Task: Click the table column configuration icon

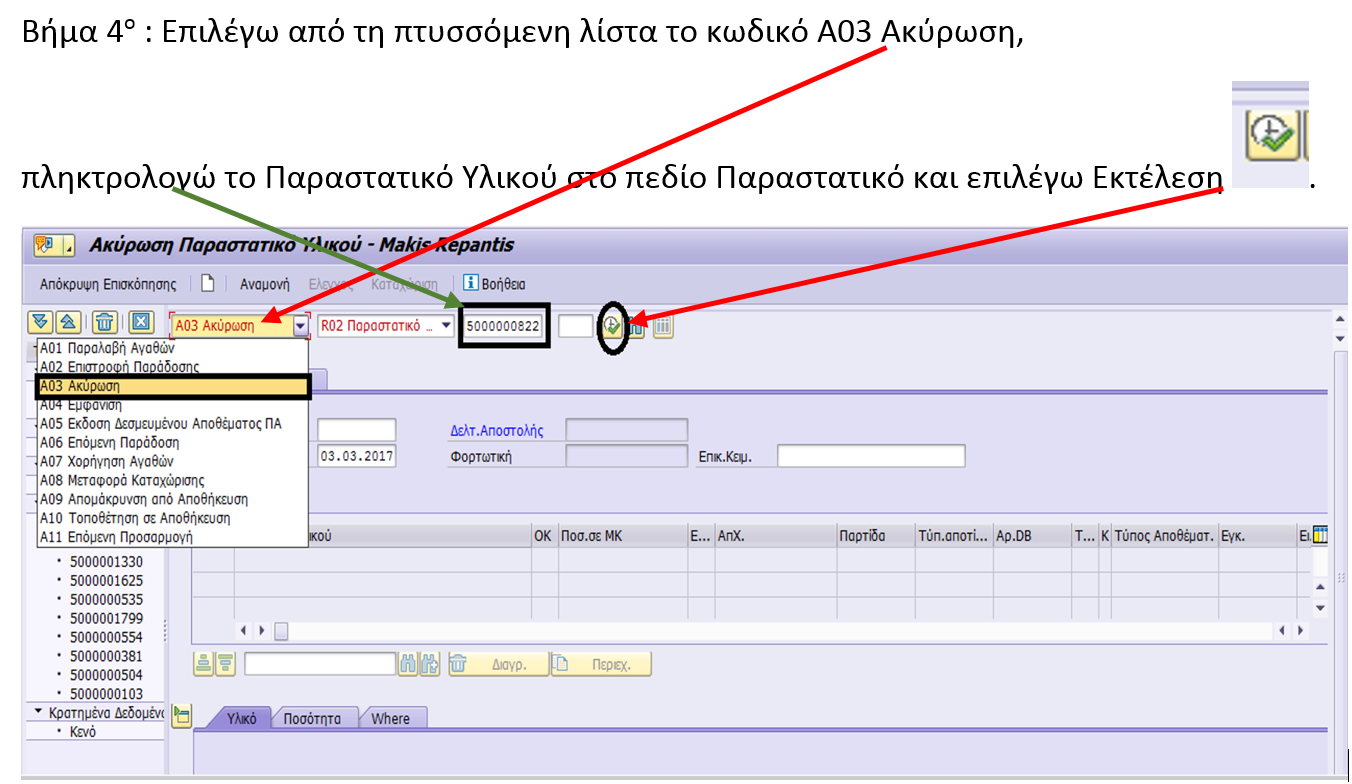Action: click(x=1320, y=535)
